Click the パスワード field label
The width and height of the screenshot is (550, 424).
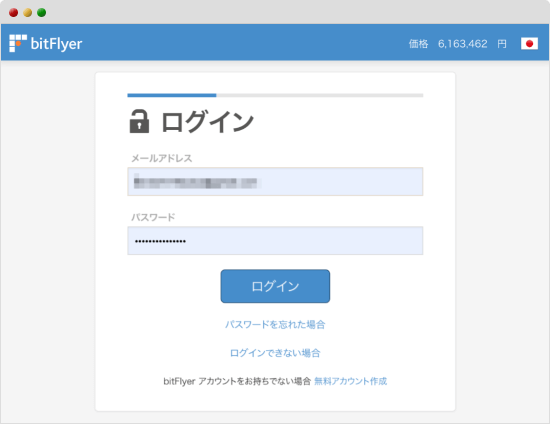click(x=153, y=217)
